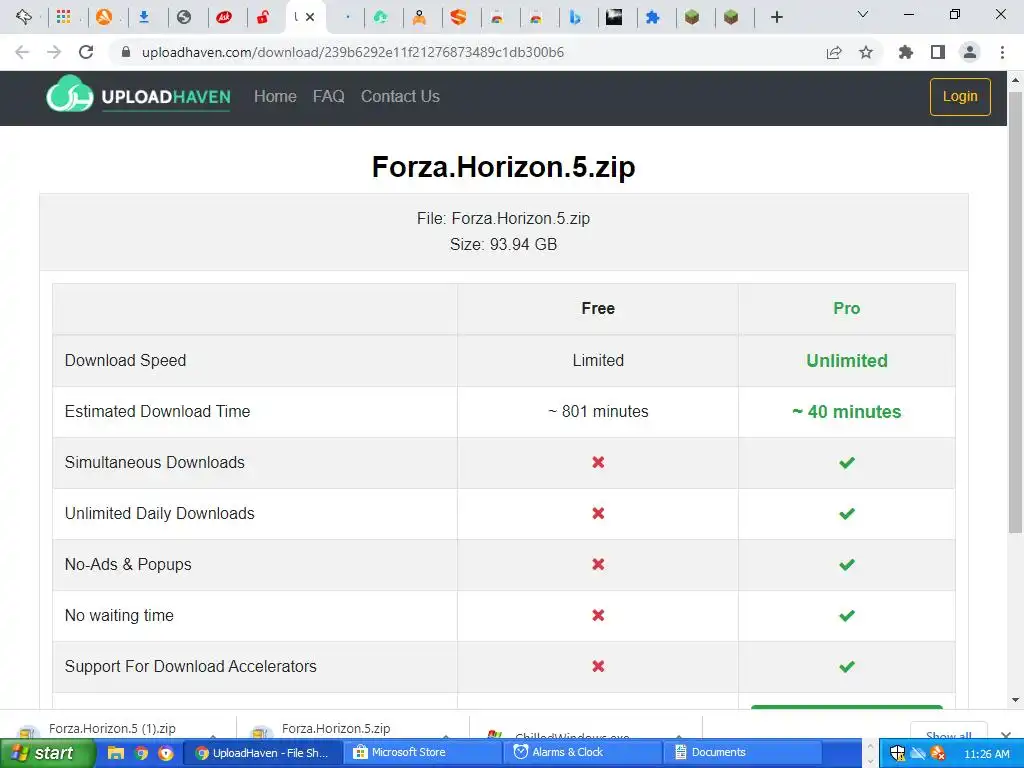1024x768 pixels.
Task: Switch to the Bing tab
Action: [575, 17]
